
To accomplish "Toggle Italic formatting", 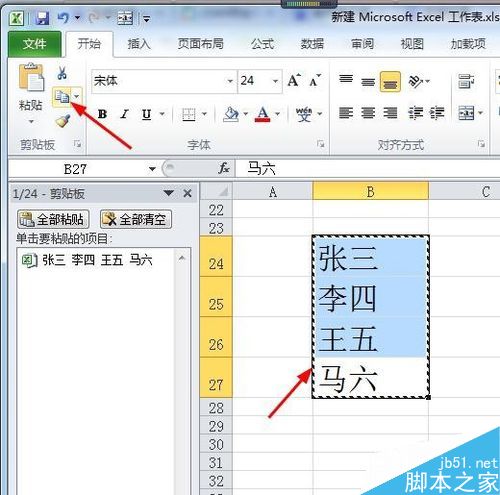I will pos(124,114).
